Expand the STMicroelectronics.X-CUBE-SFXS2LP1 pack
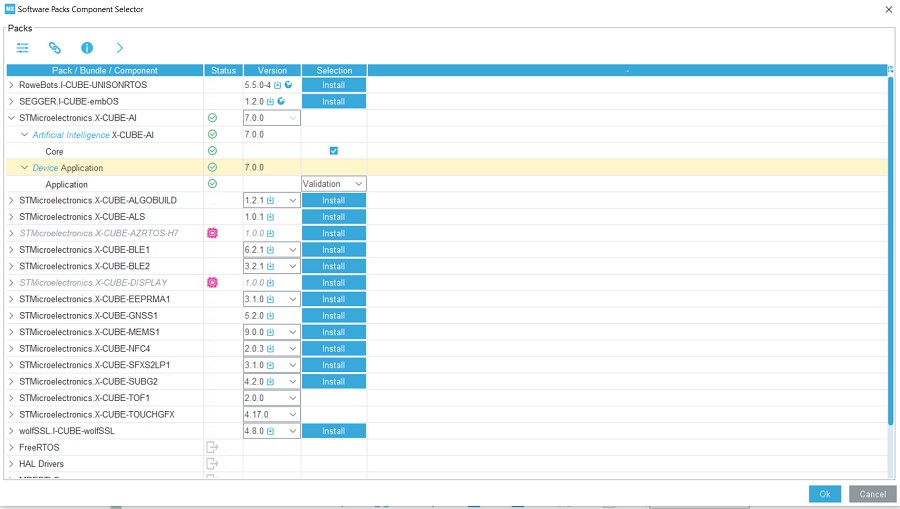The image size is (900, 509). [x=11, y=365]
